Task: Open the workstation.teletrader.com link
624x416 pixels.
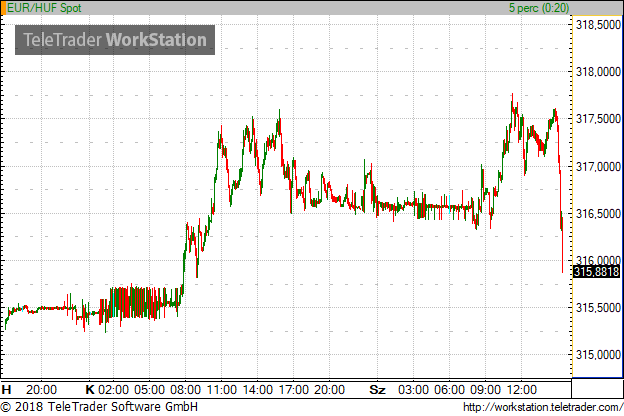Action: 543,407
